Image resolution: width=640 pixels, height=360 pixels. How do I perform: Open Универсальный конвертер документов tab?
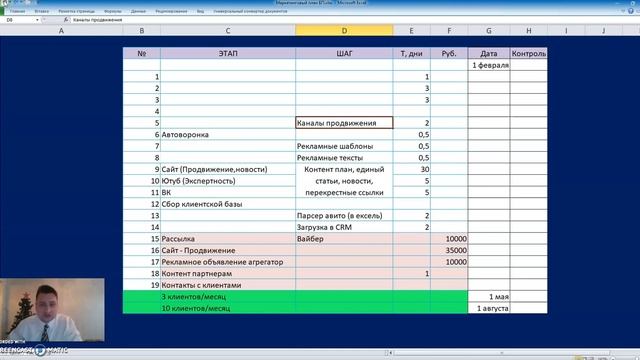tap(251, 11)
